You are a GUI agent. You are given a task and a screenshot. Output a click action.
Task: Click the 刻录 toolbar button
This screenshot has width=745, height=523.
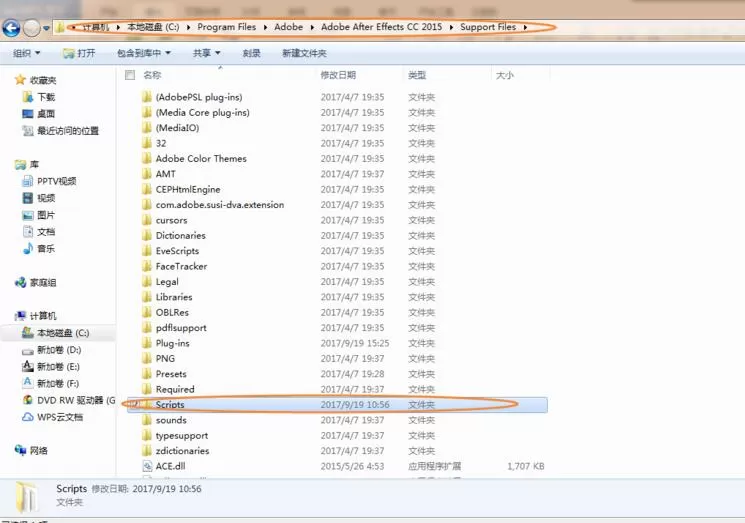[x=251, y=53]
